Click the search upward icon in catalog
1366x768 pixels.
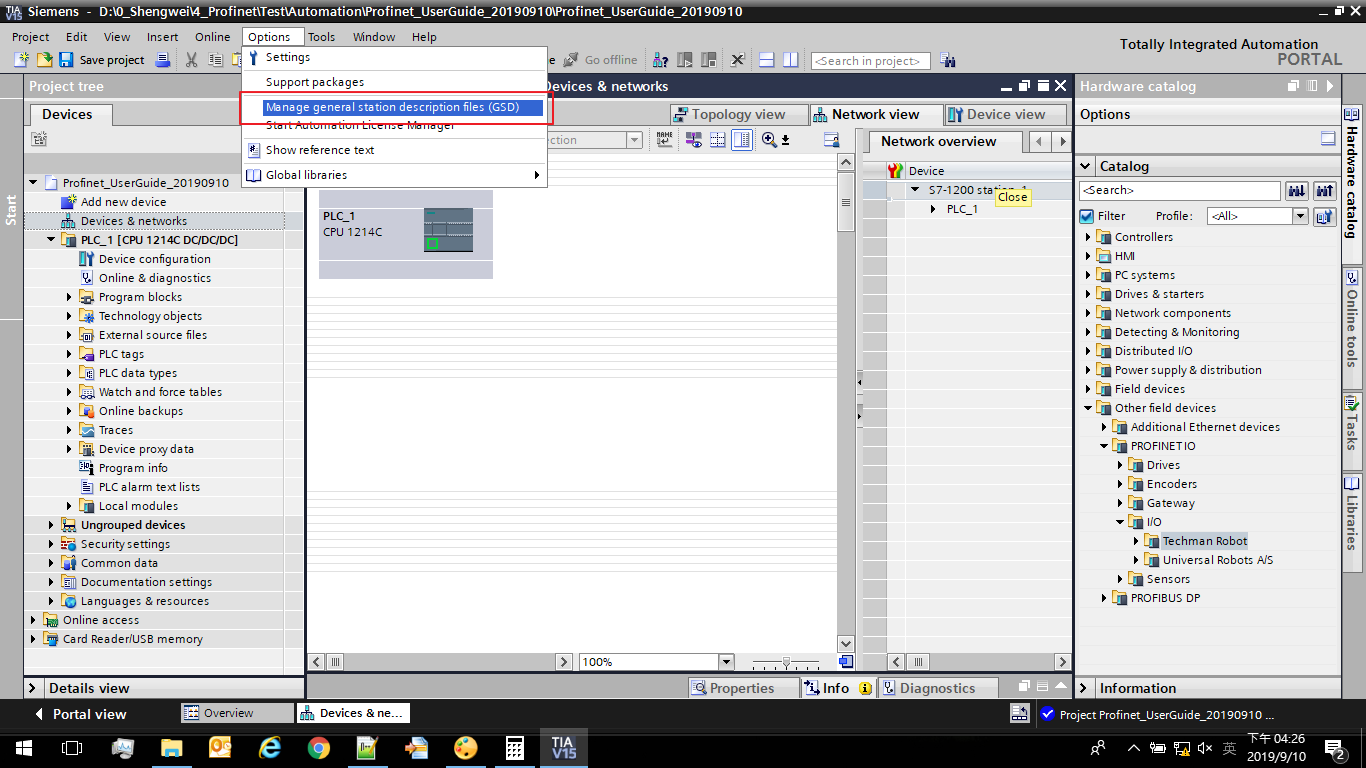[1325, 190]
